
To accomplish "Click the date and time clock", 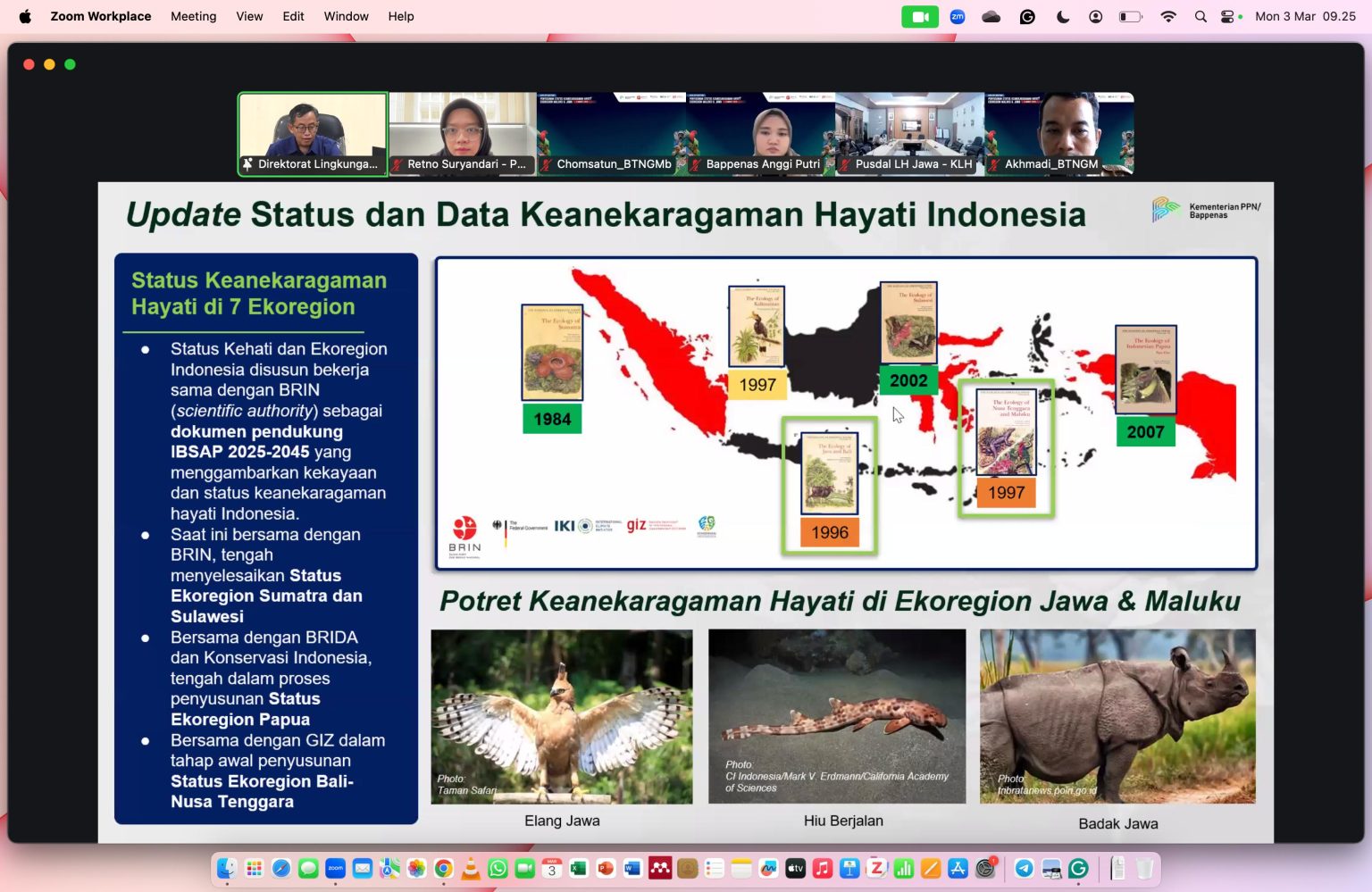I will click(1305, 16).
